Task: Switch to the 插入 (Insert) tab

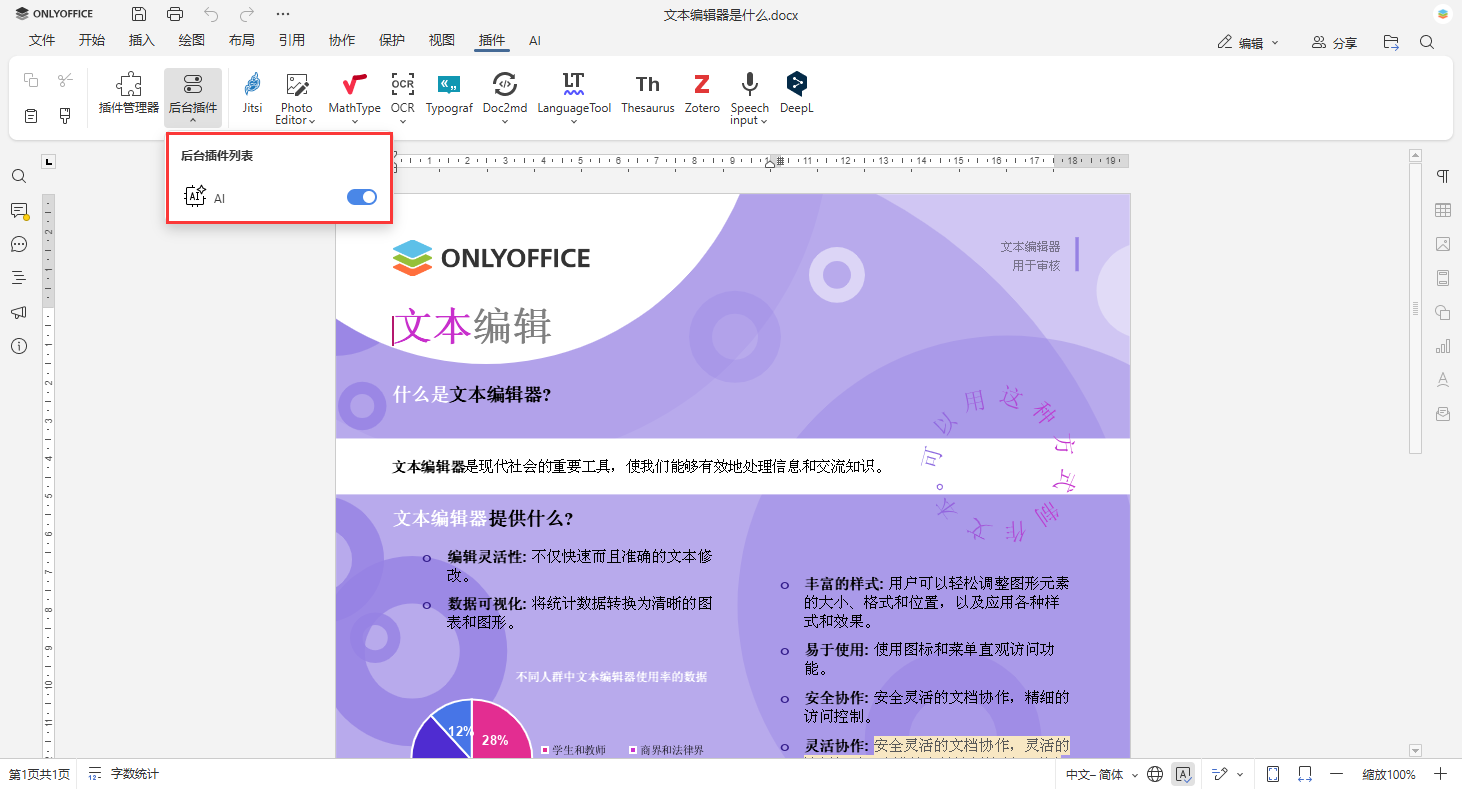Action: pyautogui.click(x=142, y=40)
